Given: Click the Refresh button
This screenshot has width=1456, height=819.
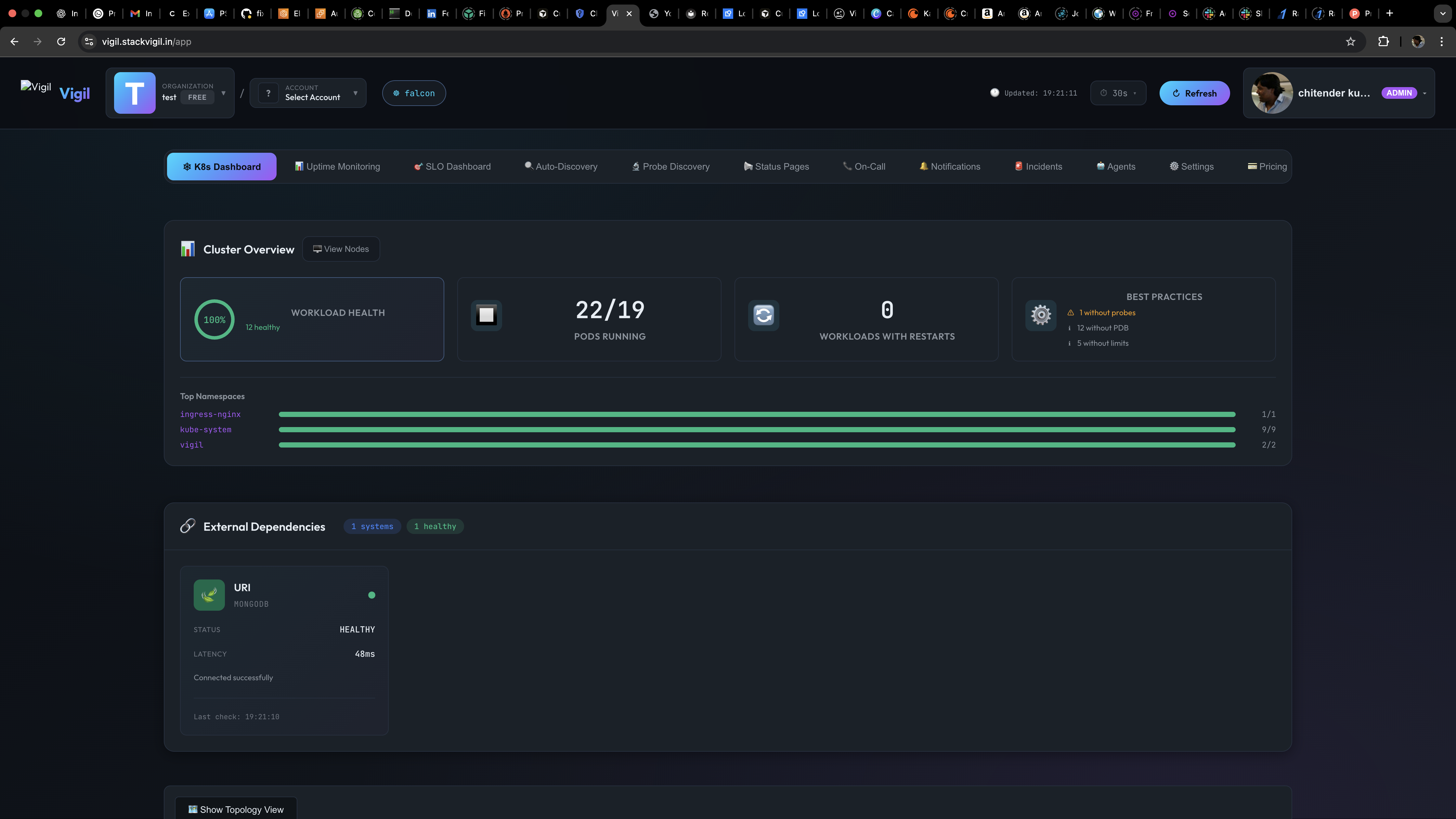Looking at the screenshot, I should pyautogui.click(x=1194, y=93).
